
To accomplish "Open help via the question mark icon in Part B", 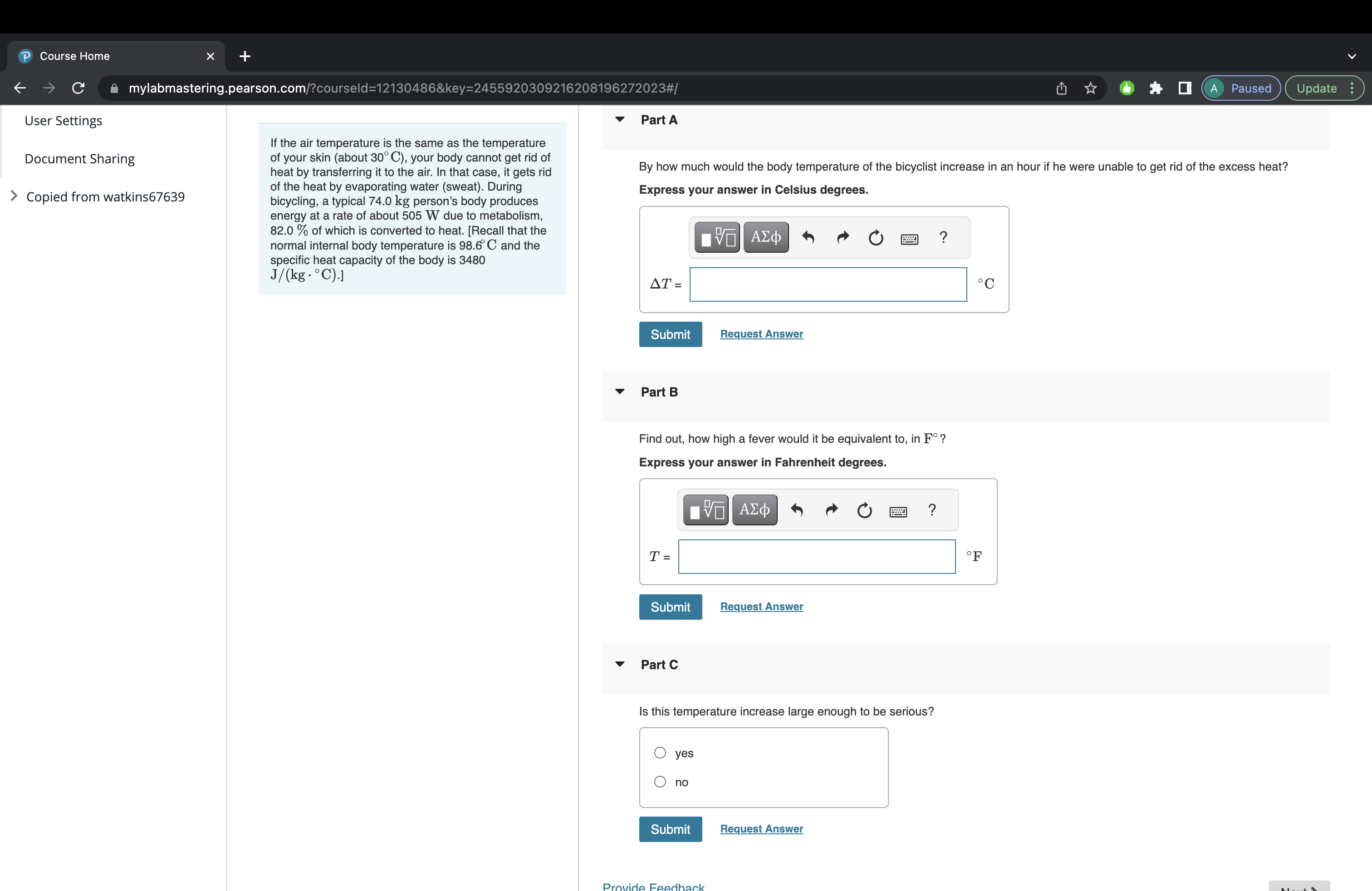I will pos(932,510).
